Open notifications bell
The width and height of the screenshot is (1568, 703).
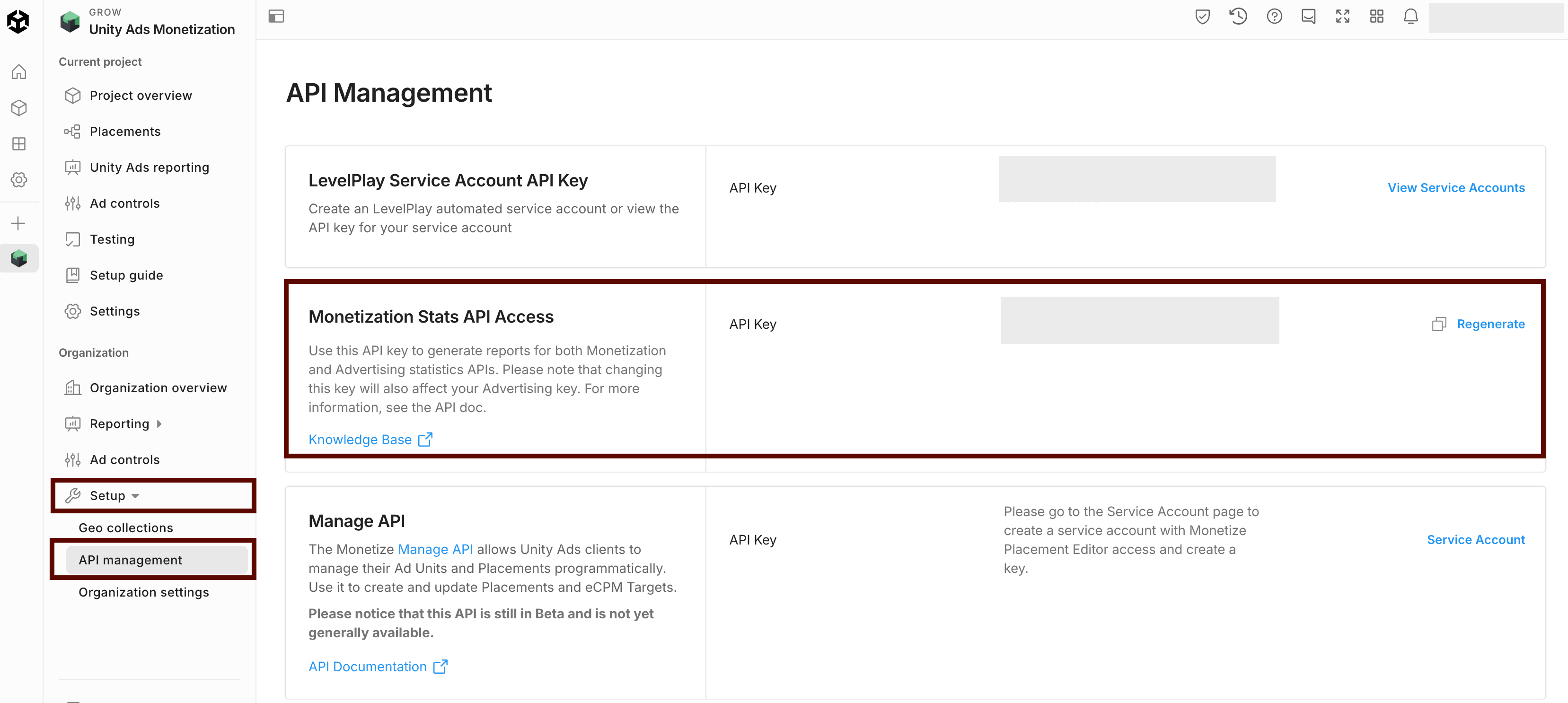click(x=1410, y=17)
